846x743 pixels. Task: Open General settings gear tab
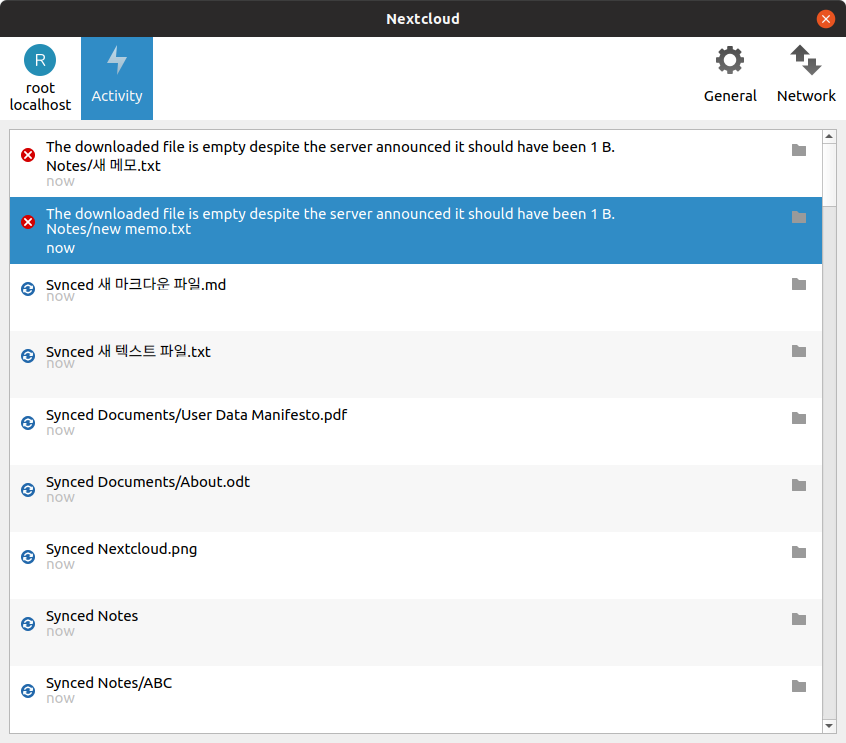pyautogui.click(x=730, y=76)
